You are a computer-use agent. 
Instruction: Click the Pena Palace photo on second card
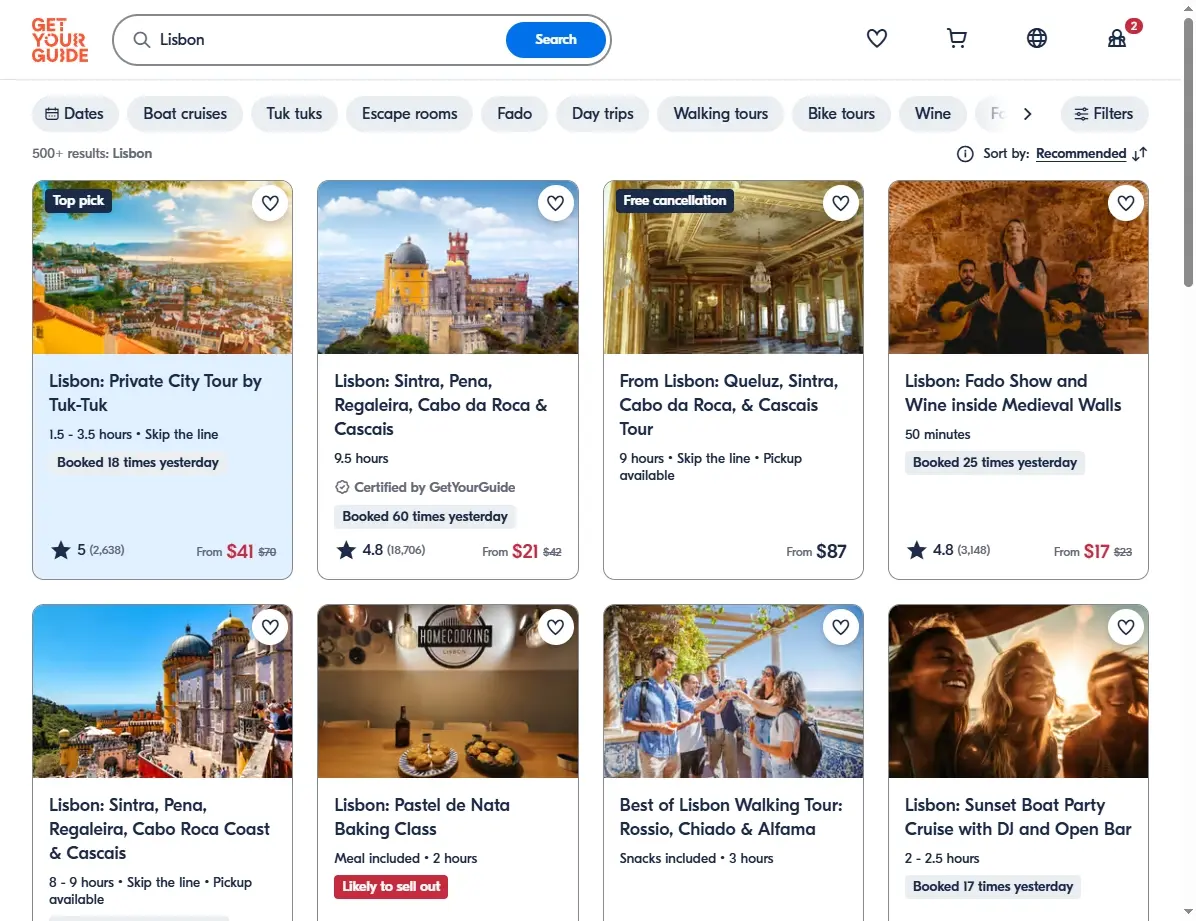(448, 267)
